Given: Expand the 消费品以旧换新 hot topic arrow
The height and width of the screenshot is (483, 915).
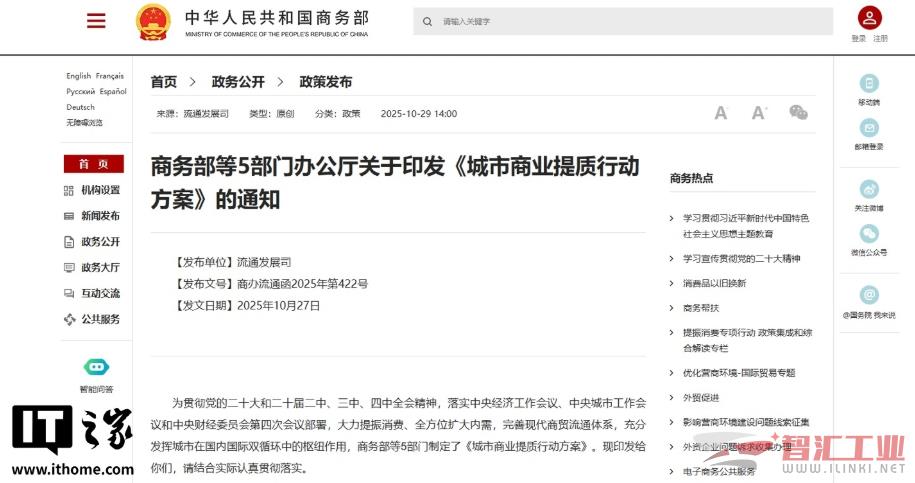Looking at the screenshot, I should 671,283.
